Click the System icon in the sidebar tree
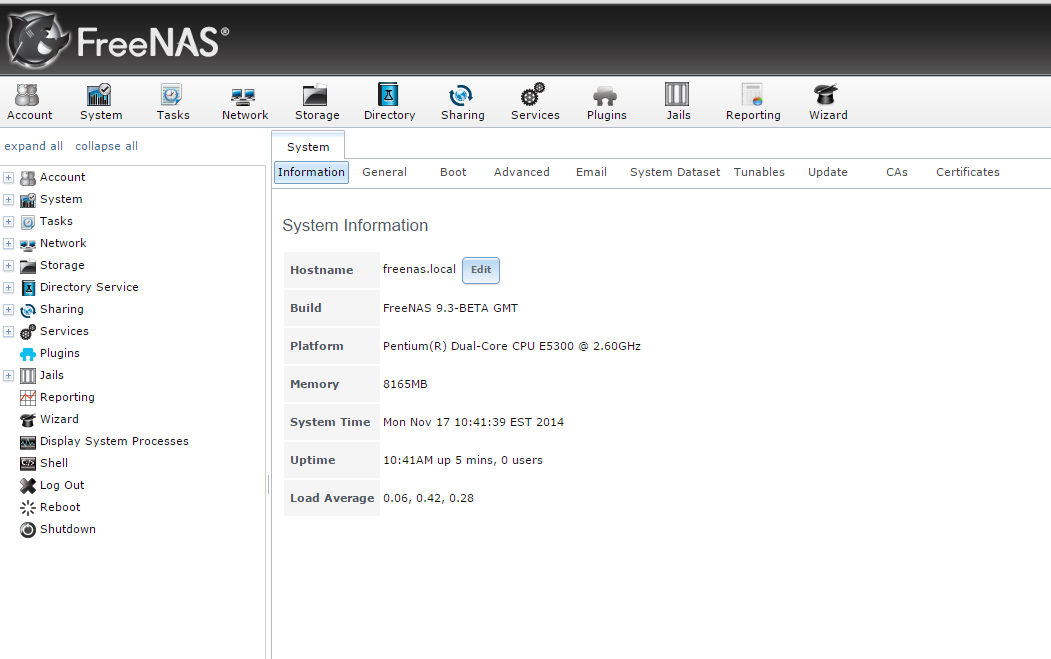Screen dimensions: 1051x659 [27, 200]
